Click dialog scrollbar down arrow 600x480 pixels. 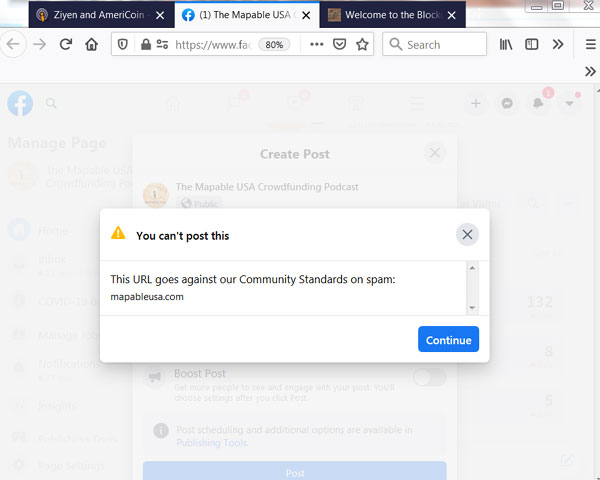click(x=472, y=308)
